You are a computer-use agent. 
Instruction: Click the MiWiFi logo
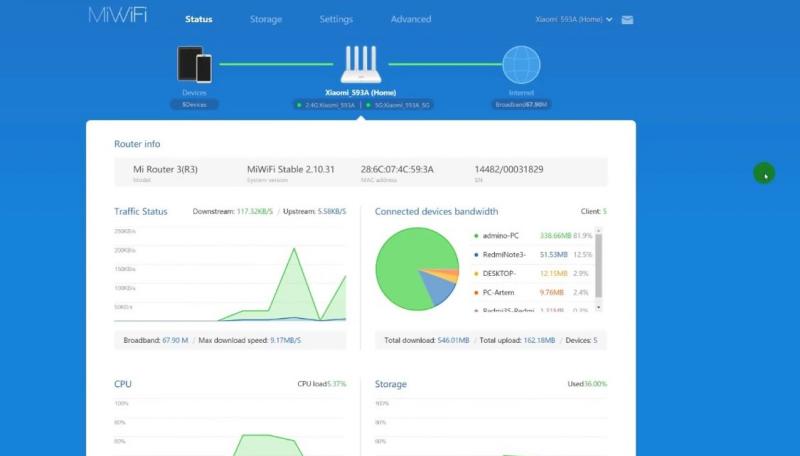click(x=118, y=15)
